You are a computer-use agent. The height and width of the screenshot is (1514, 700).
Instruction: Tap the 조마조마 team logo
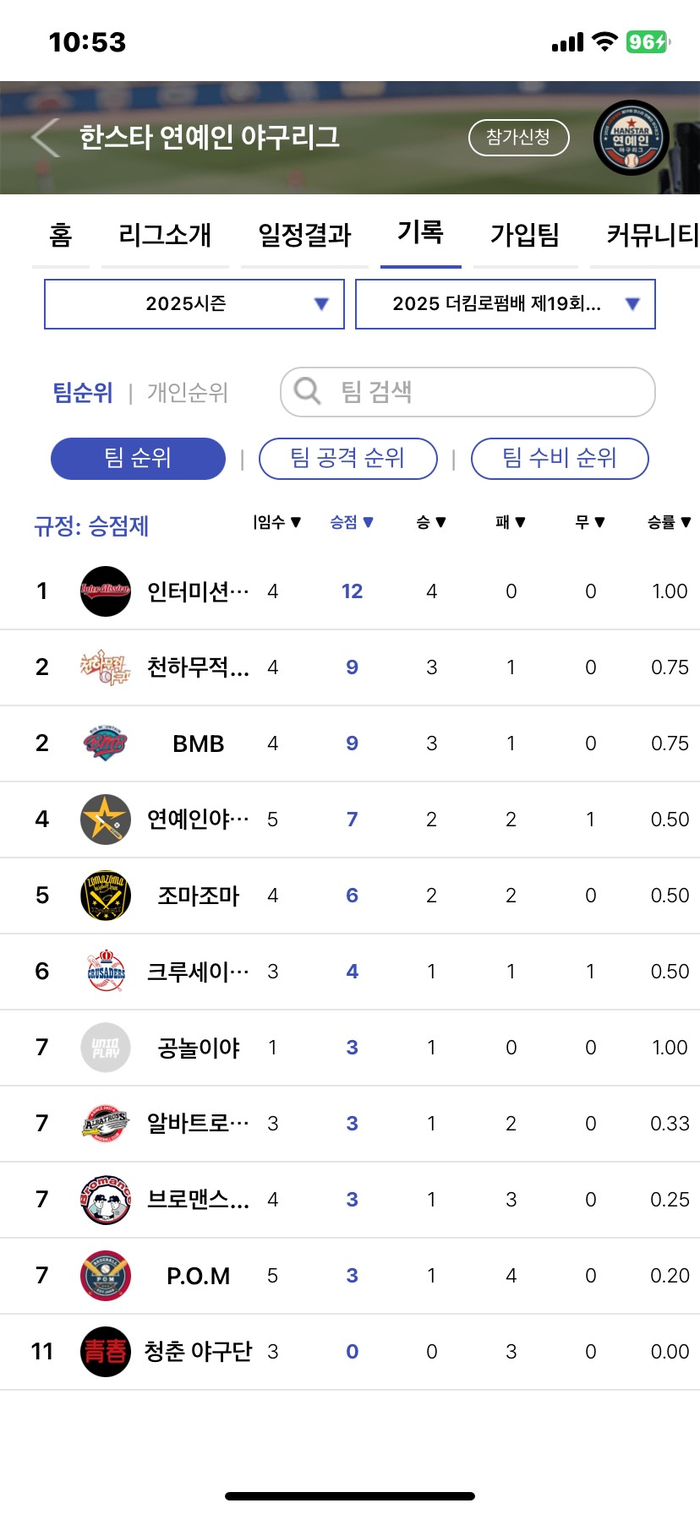tap(105, 896)
